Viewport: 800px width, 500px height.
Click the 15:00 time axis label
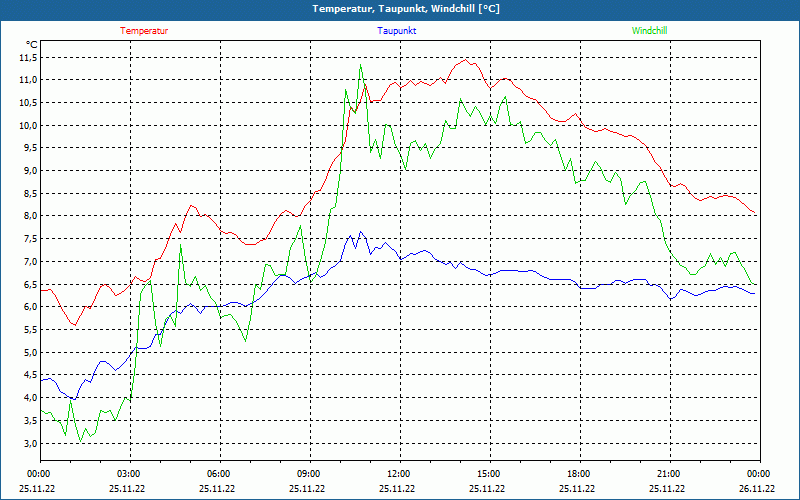pos(490,474)
